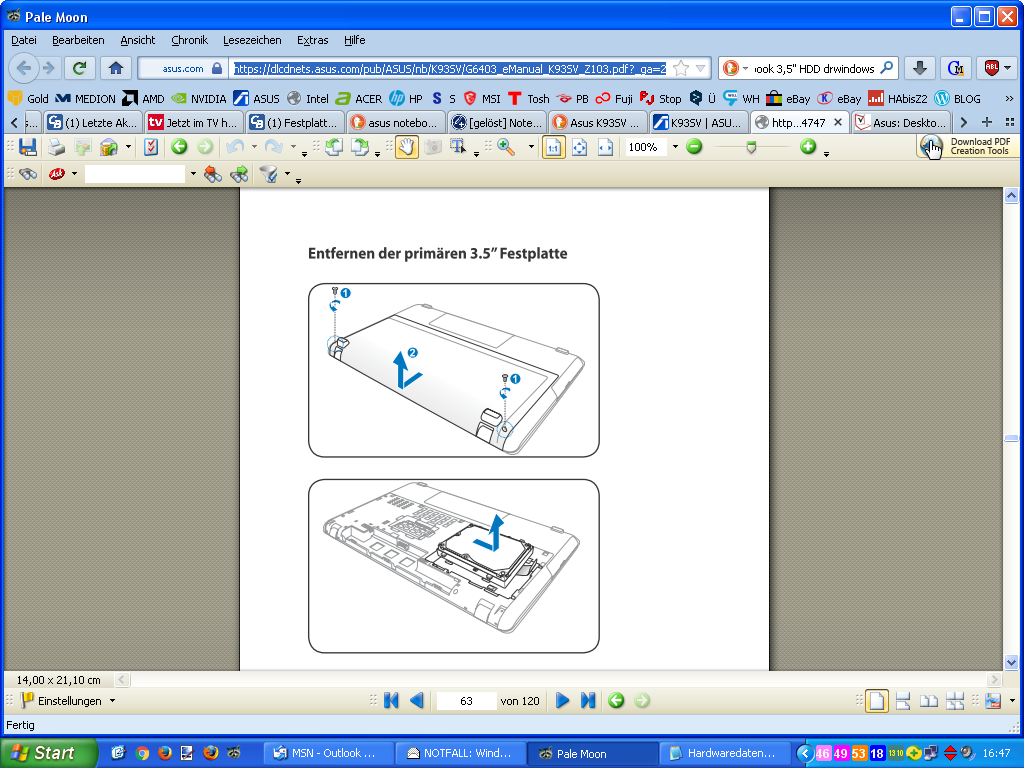Click in the PDF find text field

click(x=135, y=174)
